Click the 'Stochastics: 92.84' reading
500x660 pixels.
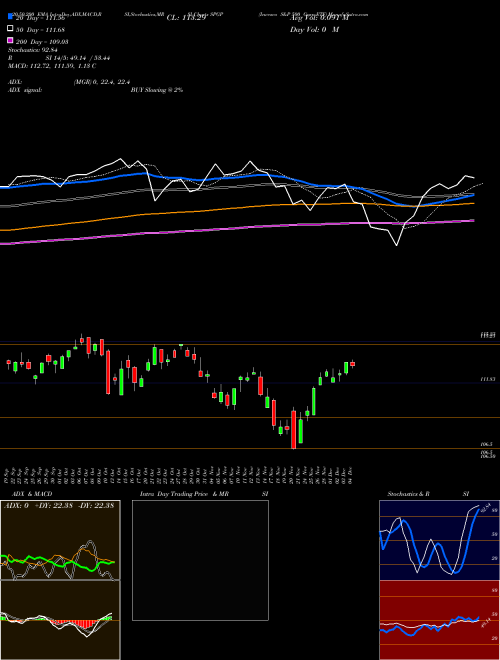click(33, 50)
